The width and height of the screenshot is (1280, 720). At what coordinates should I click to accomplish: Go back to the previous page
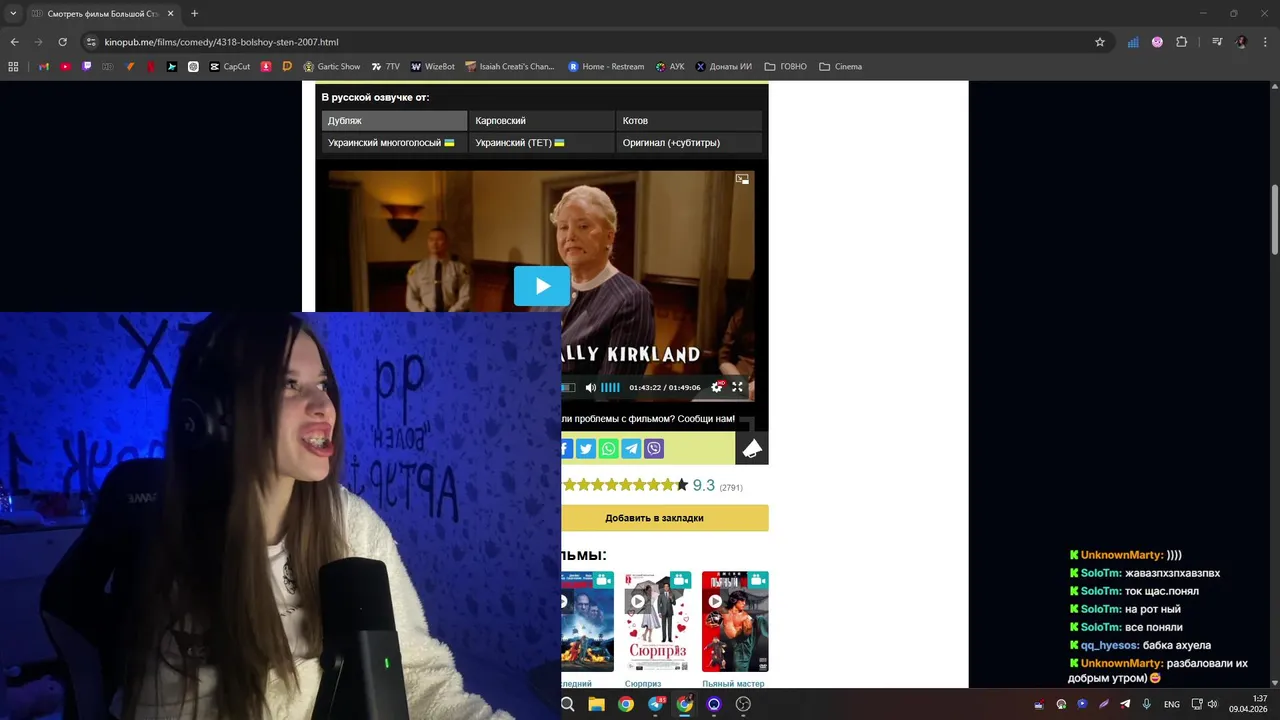[x=15, y=42]
